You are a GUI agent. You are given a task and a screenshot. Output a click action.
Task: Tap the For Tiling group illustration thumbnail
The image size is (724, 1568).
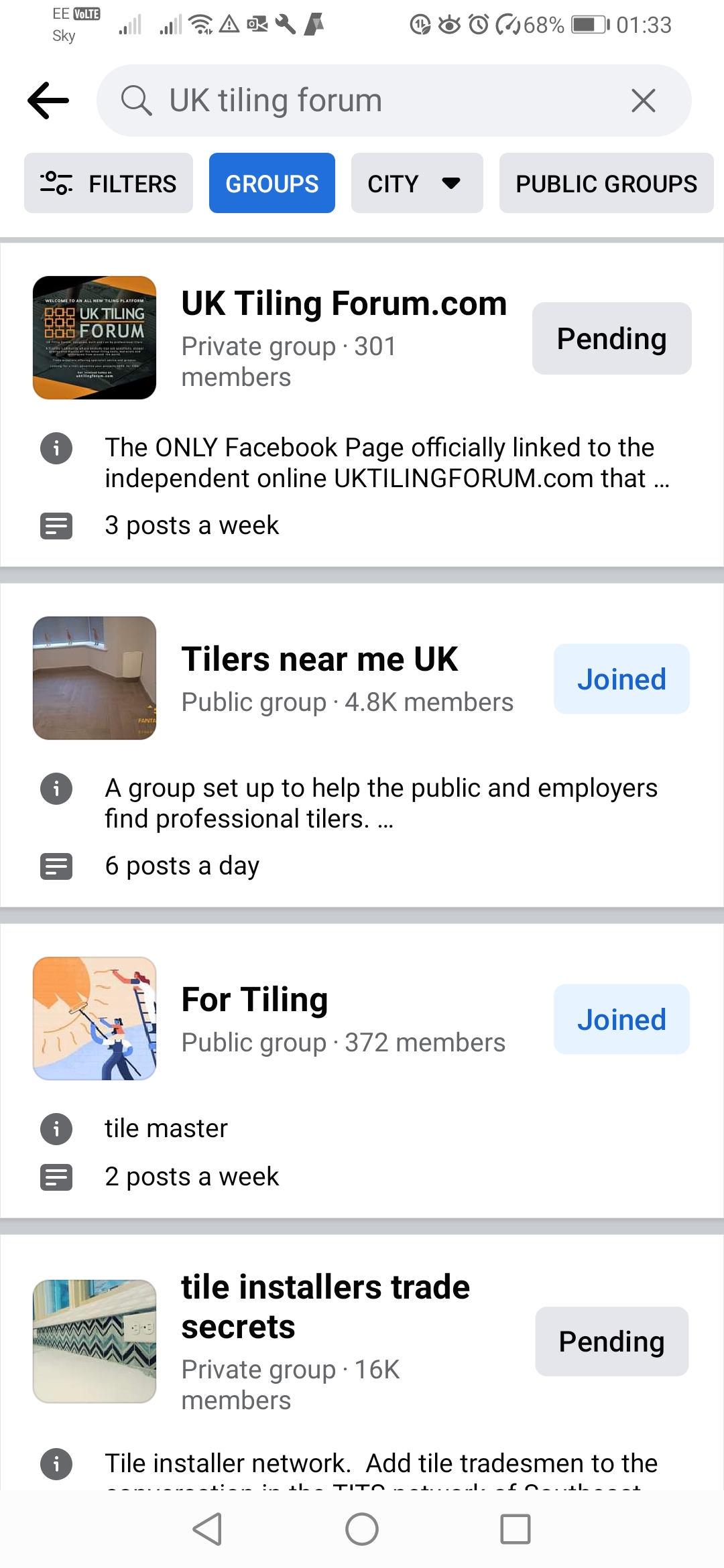tap(95, 1019)
